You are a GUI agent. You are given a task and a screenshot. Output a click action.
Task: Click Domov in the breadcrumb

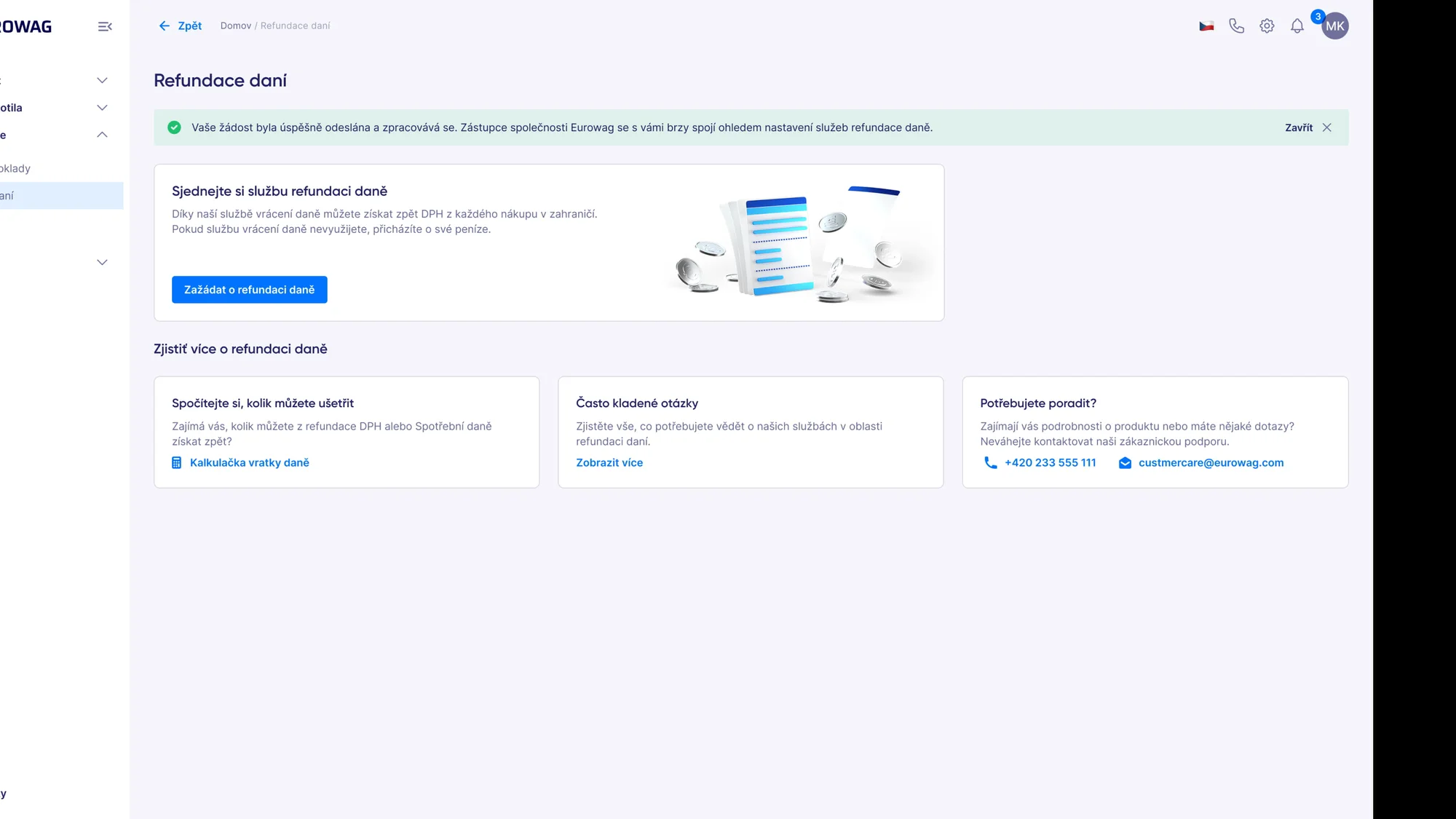click(x=236, y=26)
